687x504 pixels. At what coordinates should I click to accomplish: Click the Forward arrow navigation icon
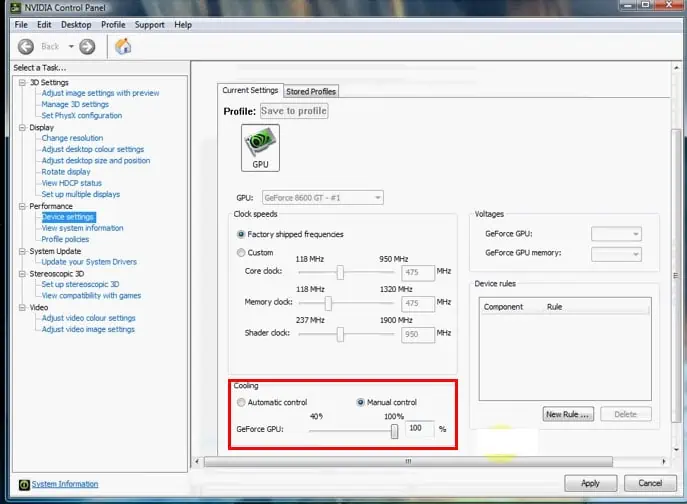(x=87, y=46)
